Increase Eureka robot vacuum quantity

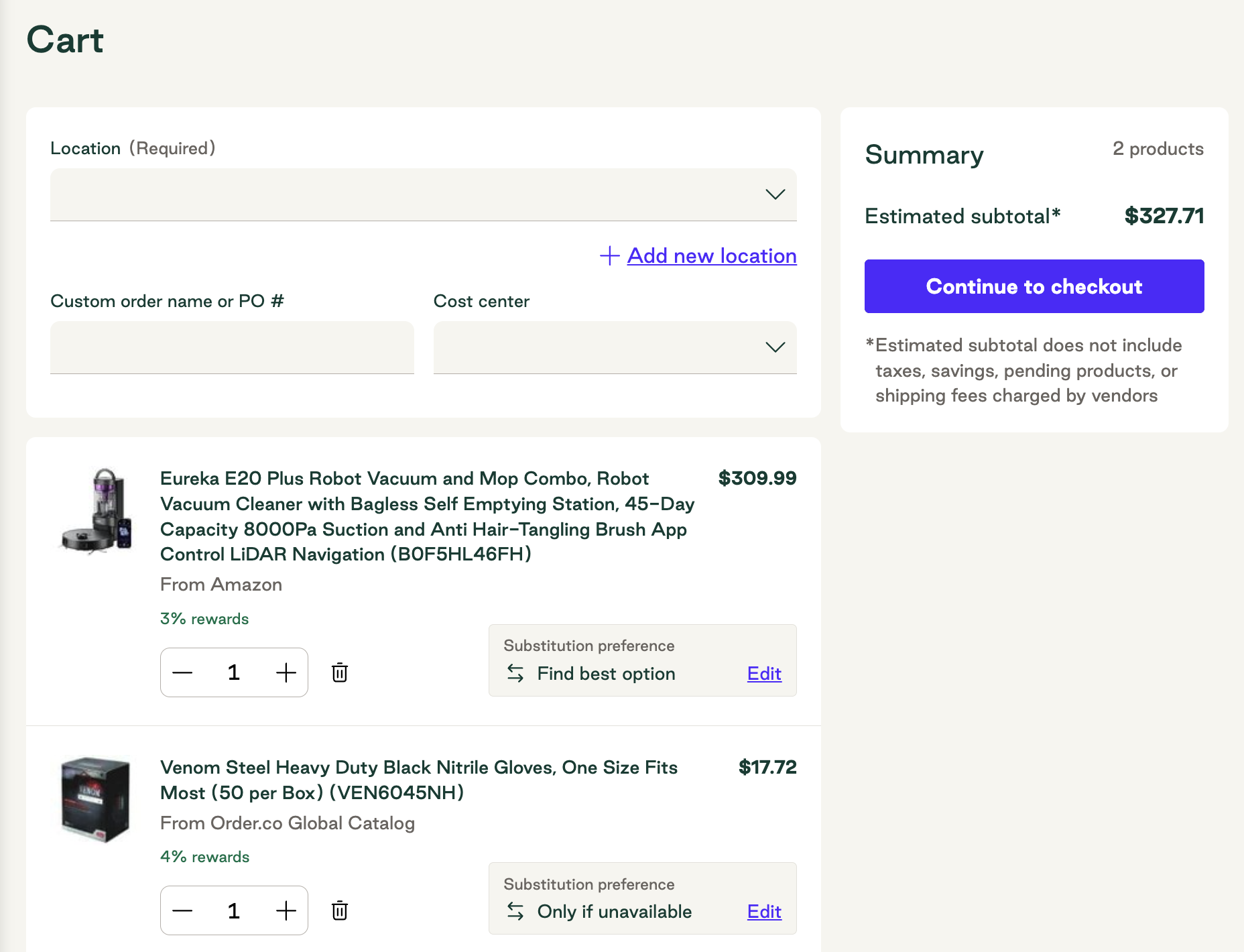[286, 672]
